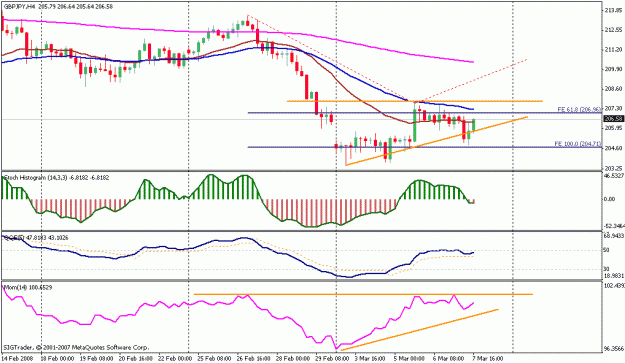Click the 3 Mar 16:00 time label
625x363 pixels.
point(370,359)
